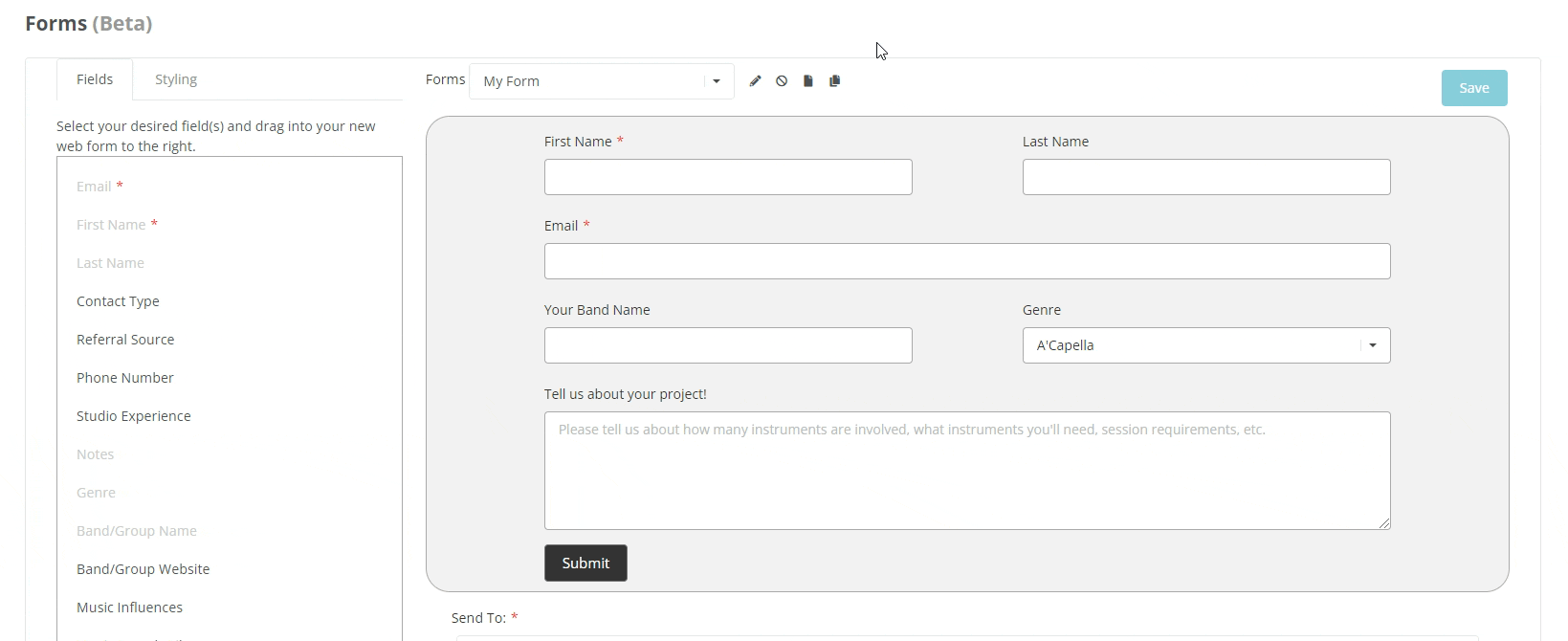Select the Fields tab
Screen dimensions: 1568x641
[x=95, y=79]
